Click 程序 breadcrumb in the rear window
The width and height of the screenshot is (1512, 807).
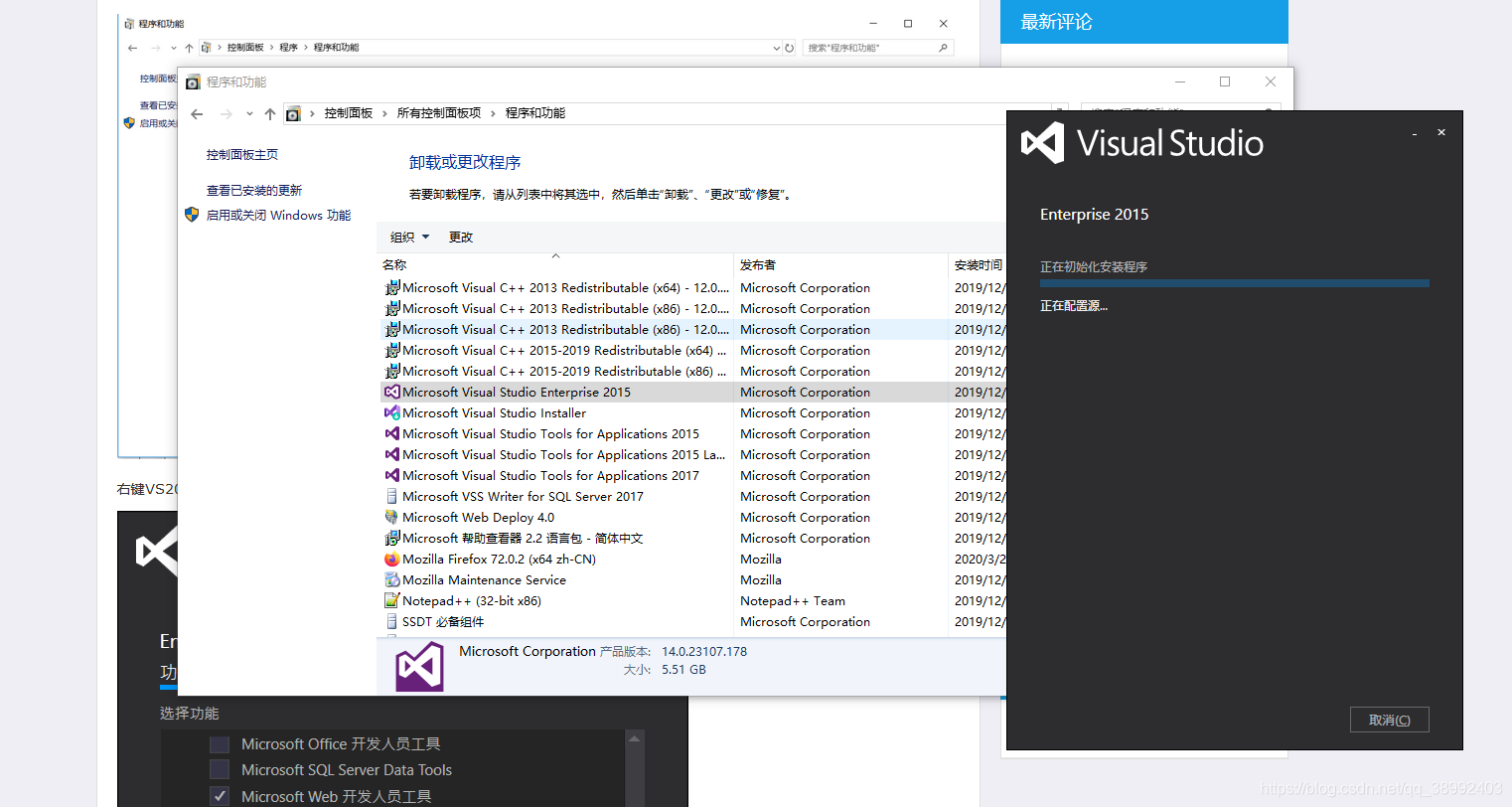289,48
